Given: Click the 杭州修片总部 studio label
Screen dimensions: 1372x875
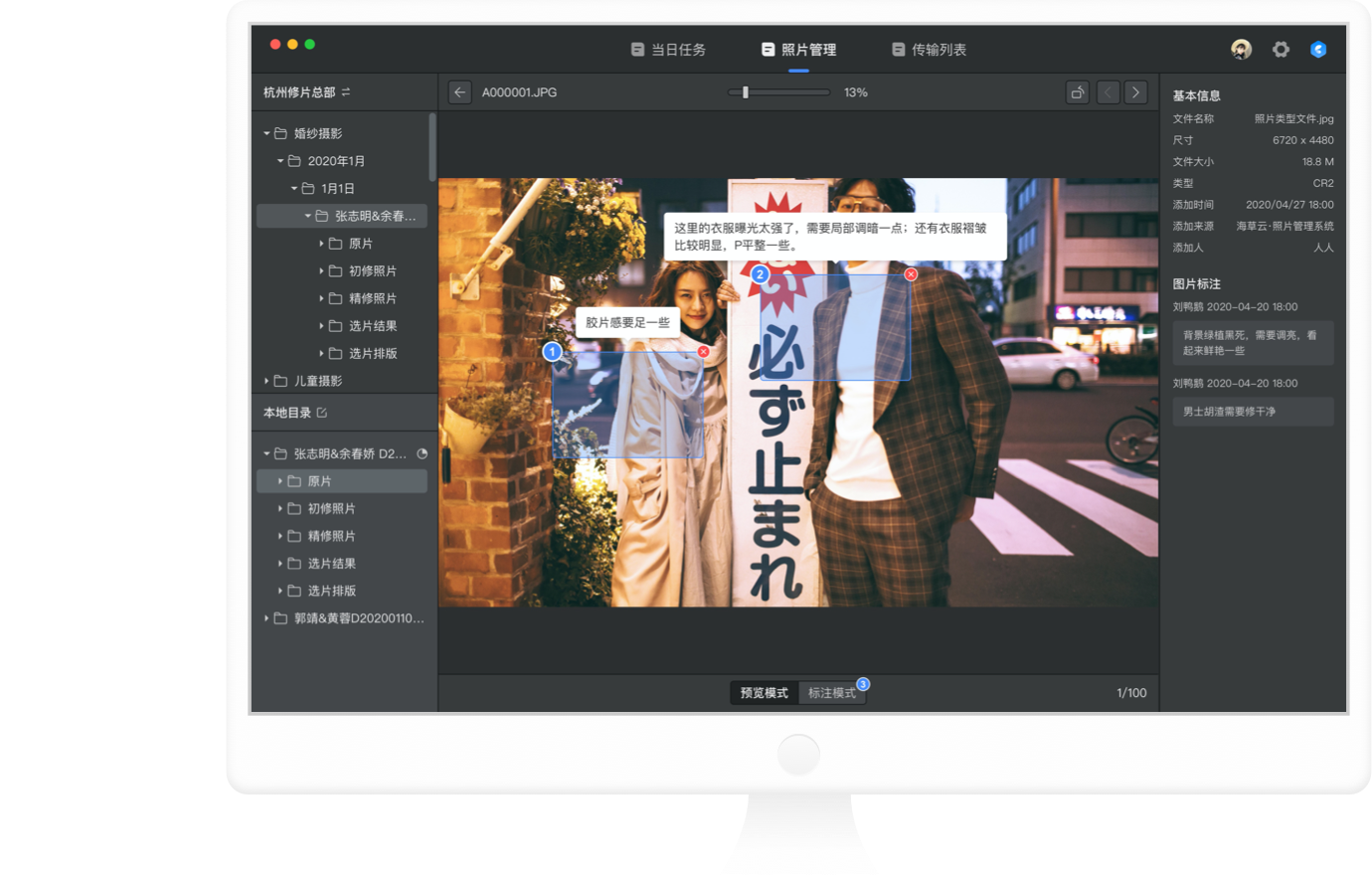Looking at the screenshot, I should [299, 92].
